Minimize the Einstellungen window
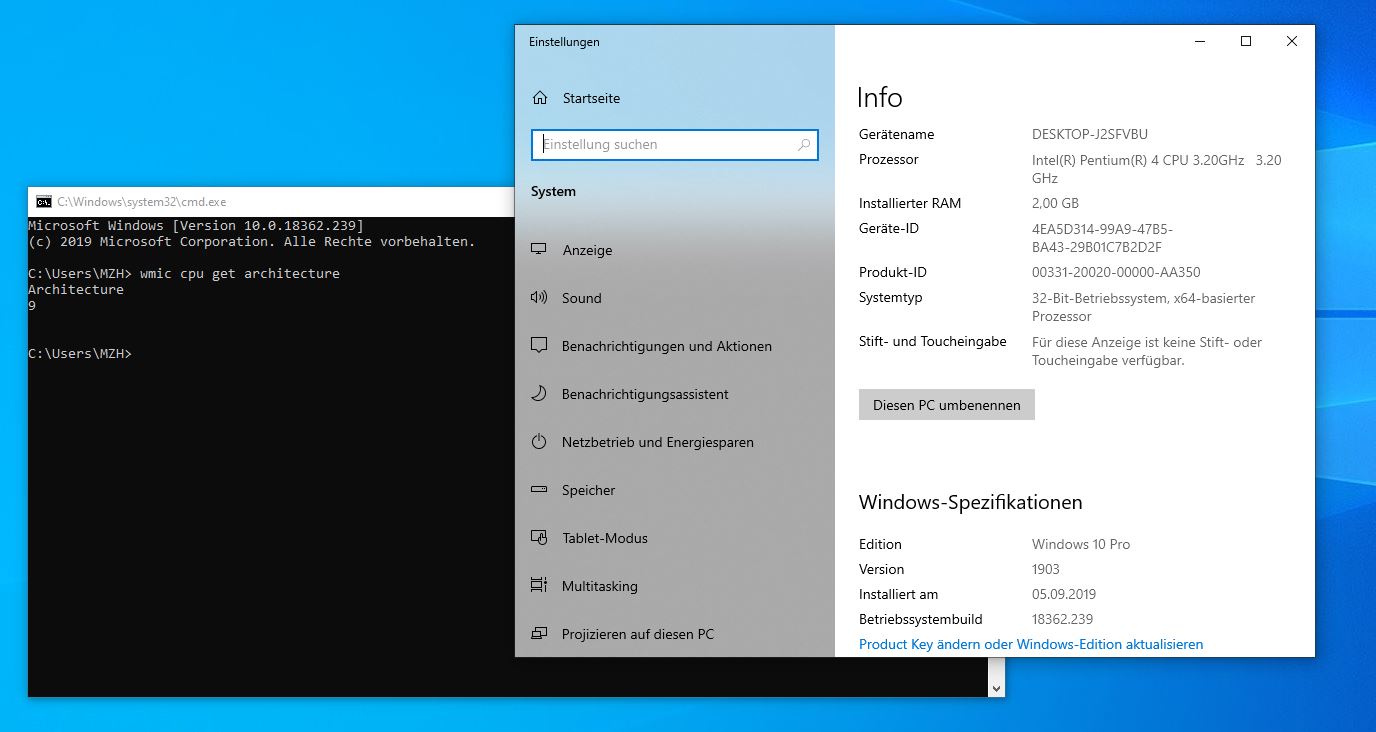The width and height of the screenshot is (1376, 732). coord(1200,41)
